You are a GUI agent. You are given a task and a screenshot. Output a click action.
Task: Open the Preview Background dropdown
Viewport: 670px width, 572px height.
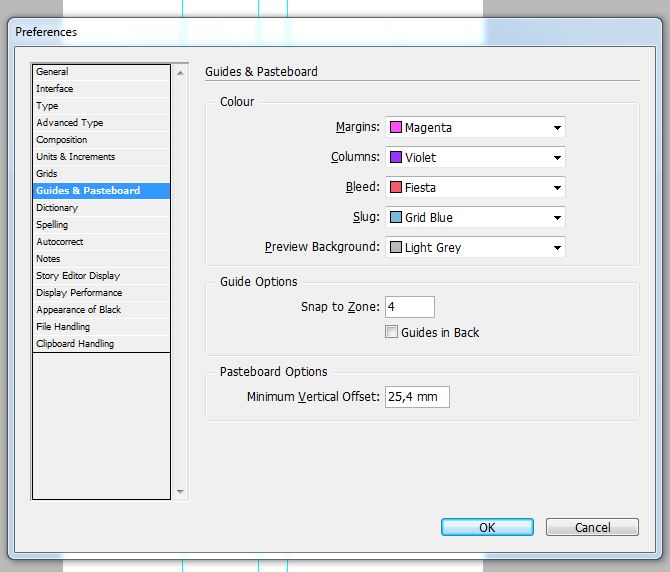coord(475,247)
